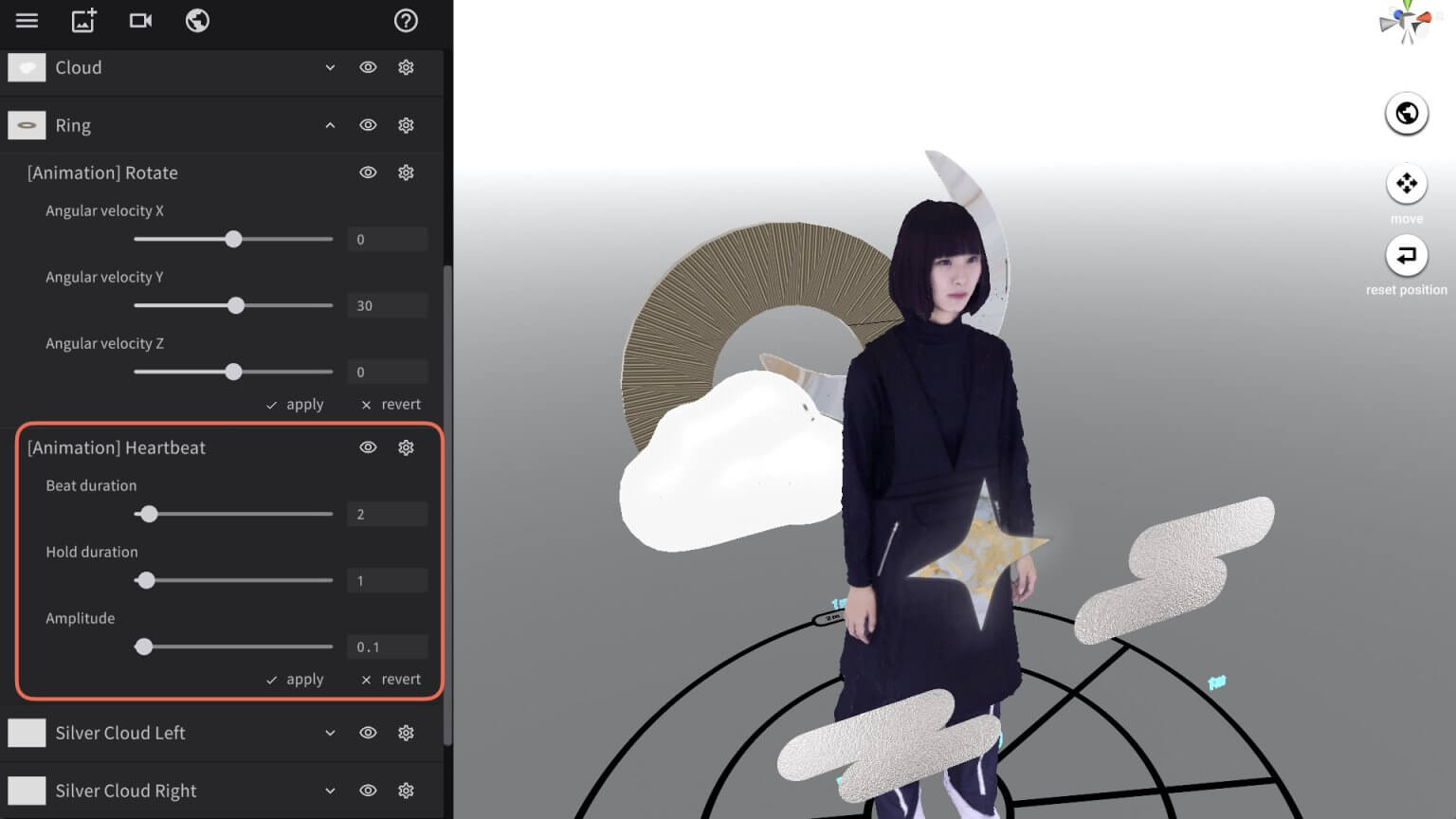Click the Beat duration slider handle
Image resolution: width=1456 pixels, height=819 pixels.
149,513
